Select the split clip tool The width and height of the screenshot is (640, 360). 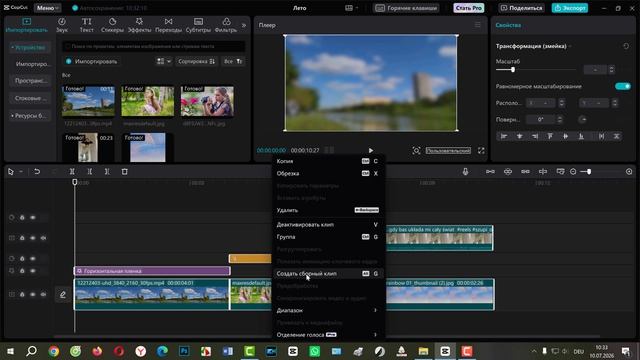72,172
